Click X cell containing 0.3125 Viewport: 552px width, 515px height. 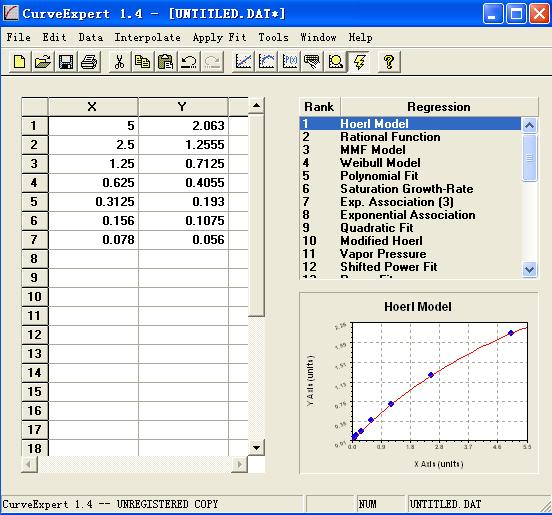coord(93,202)
